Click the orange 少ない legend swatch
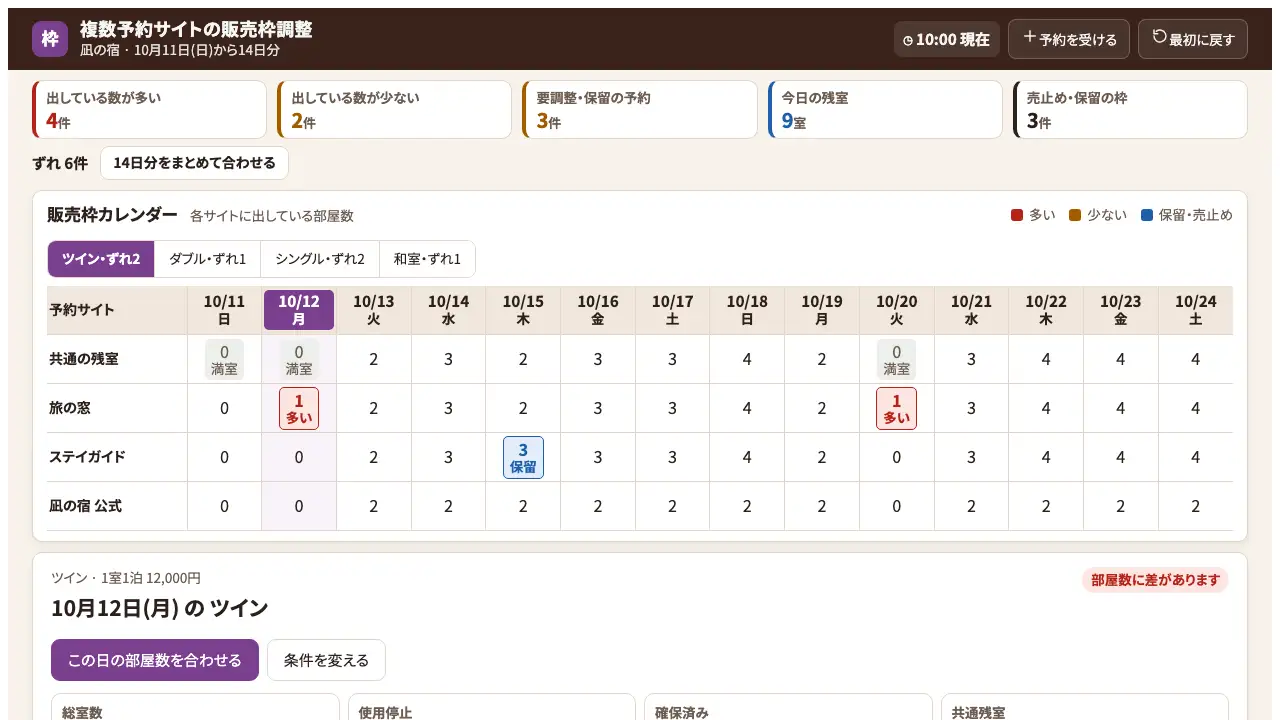This screenshot has width=1280, height=720. pyautogui.click(x=1075, y=215)
